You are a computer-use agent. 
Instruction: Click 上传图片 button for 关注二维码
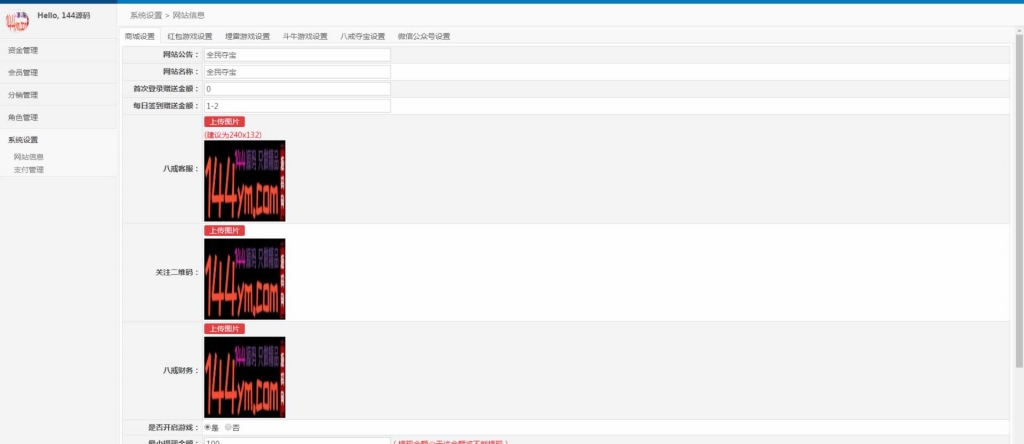224,230
